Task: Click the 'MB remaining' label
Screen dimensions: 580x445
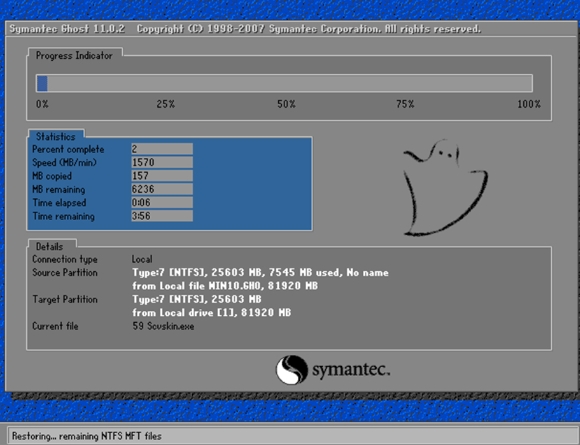Action: point(59,189)
